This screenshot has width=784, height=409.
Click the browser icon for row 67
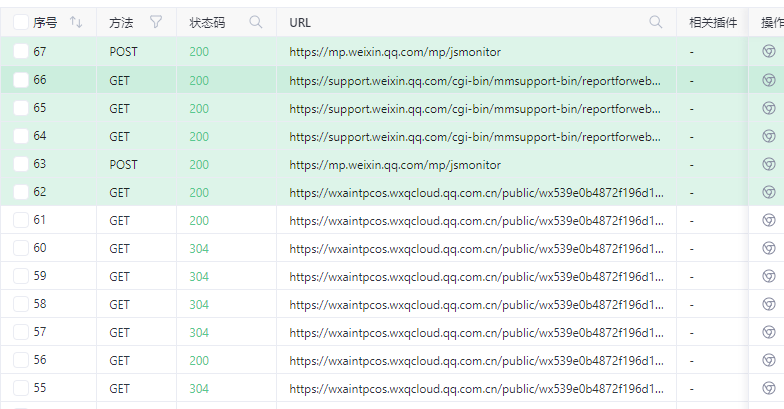point(768,51)
